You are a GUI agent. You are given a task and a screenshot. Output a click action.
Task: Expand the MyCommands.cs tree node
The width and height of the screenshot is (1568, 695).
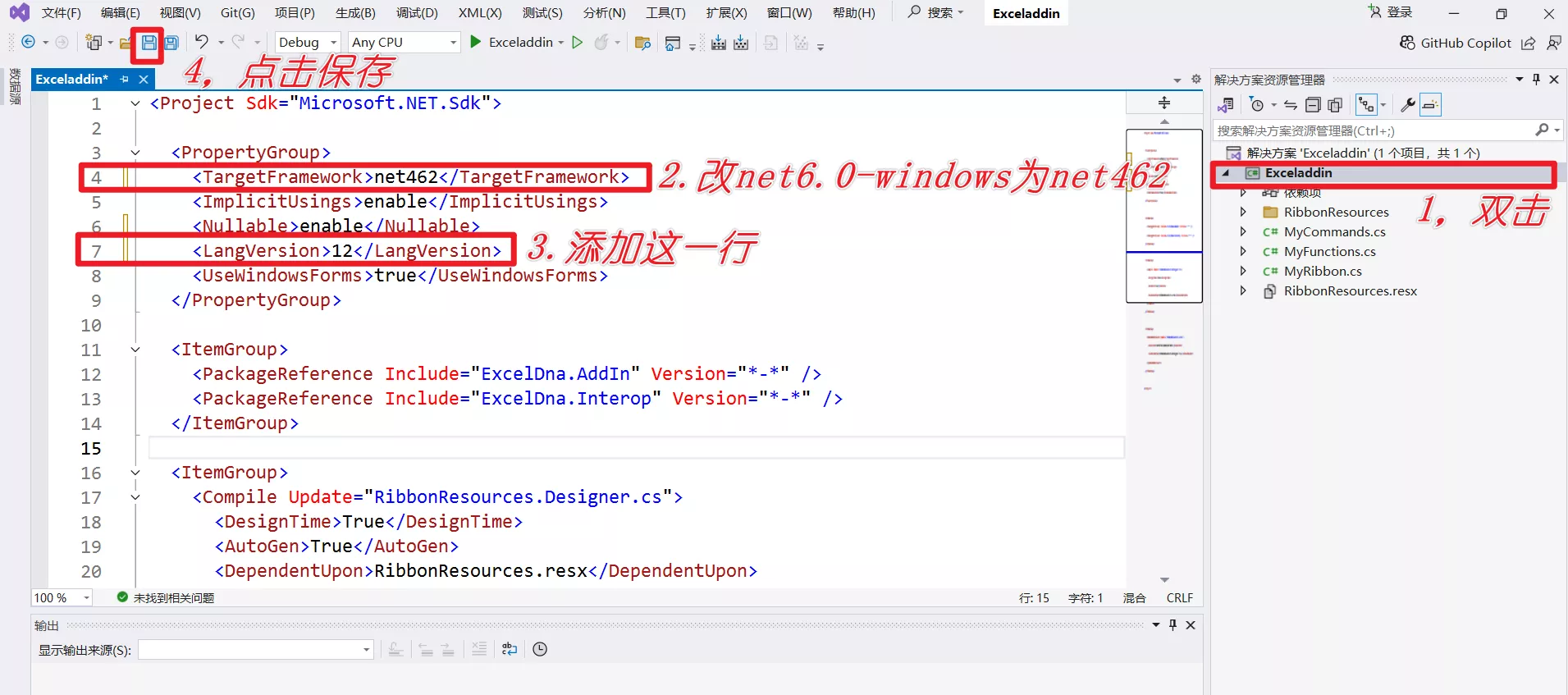[1243, 231]
